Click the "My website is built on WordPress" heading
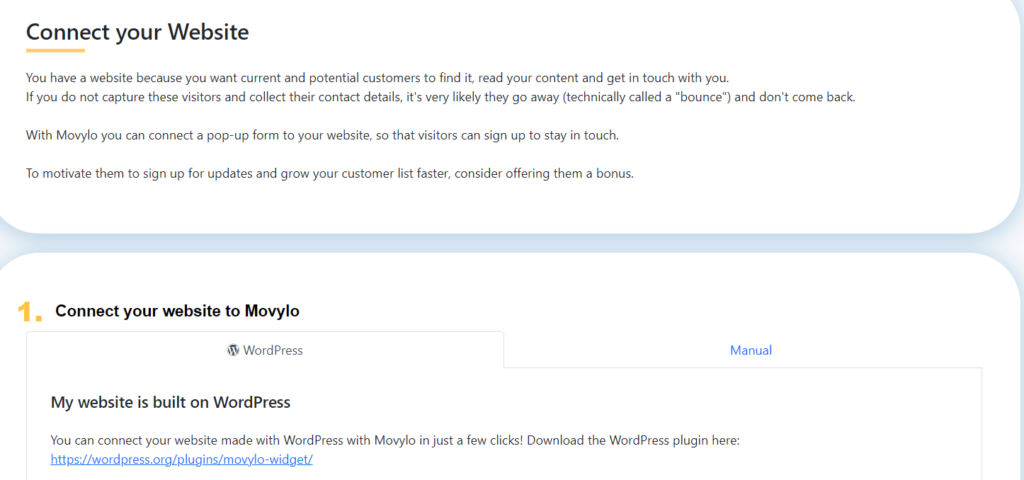 pos(170,402)
